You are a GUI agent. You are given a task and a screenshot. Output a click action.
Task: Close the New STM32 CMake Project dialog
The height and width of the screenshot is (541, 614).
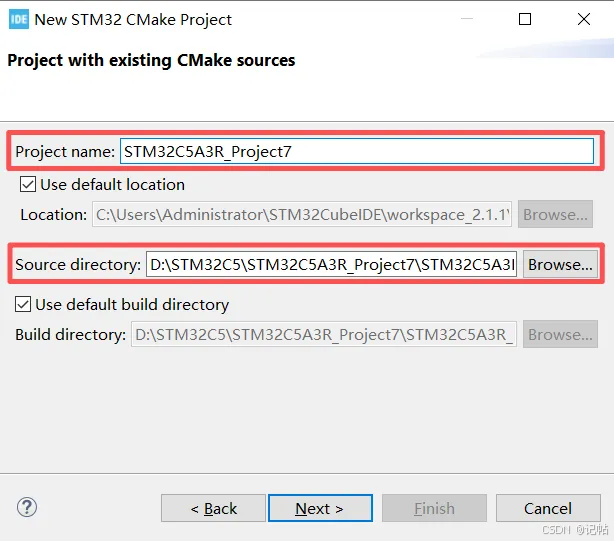tap(583, 19)
